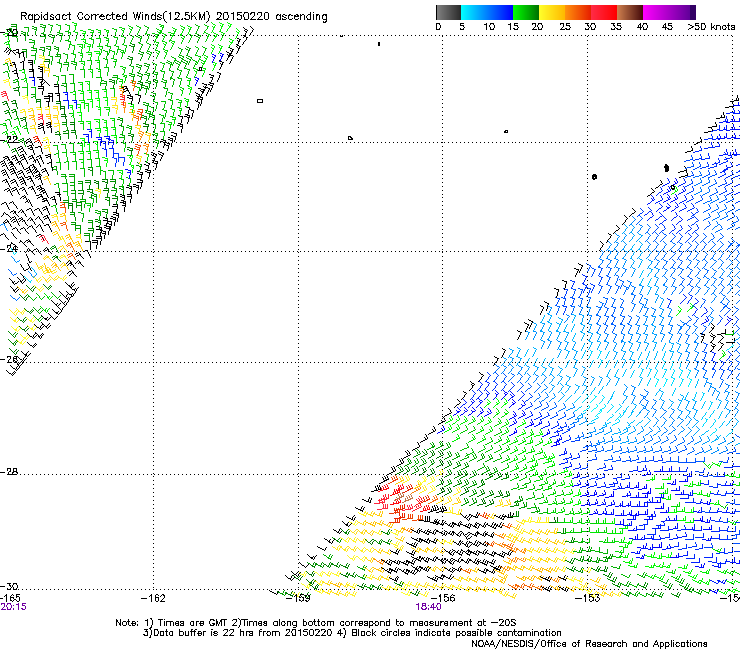740x650 pixels.
Task: Click the '-28' latitude axis label
Action: (9, 472)
